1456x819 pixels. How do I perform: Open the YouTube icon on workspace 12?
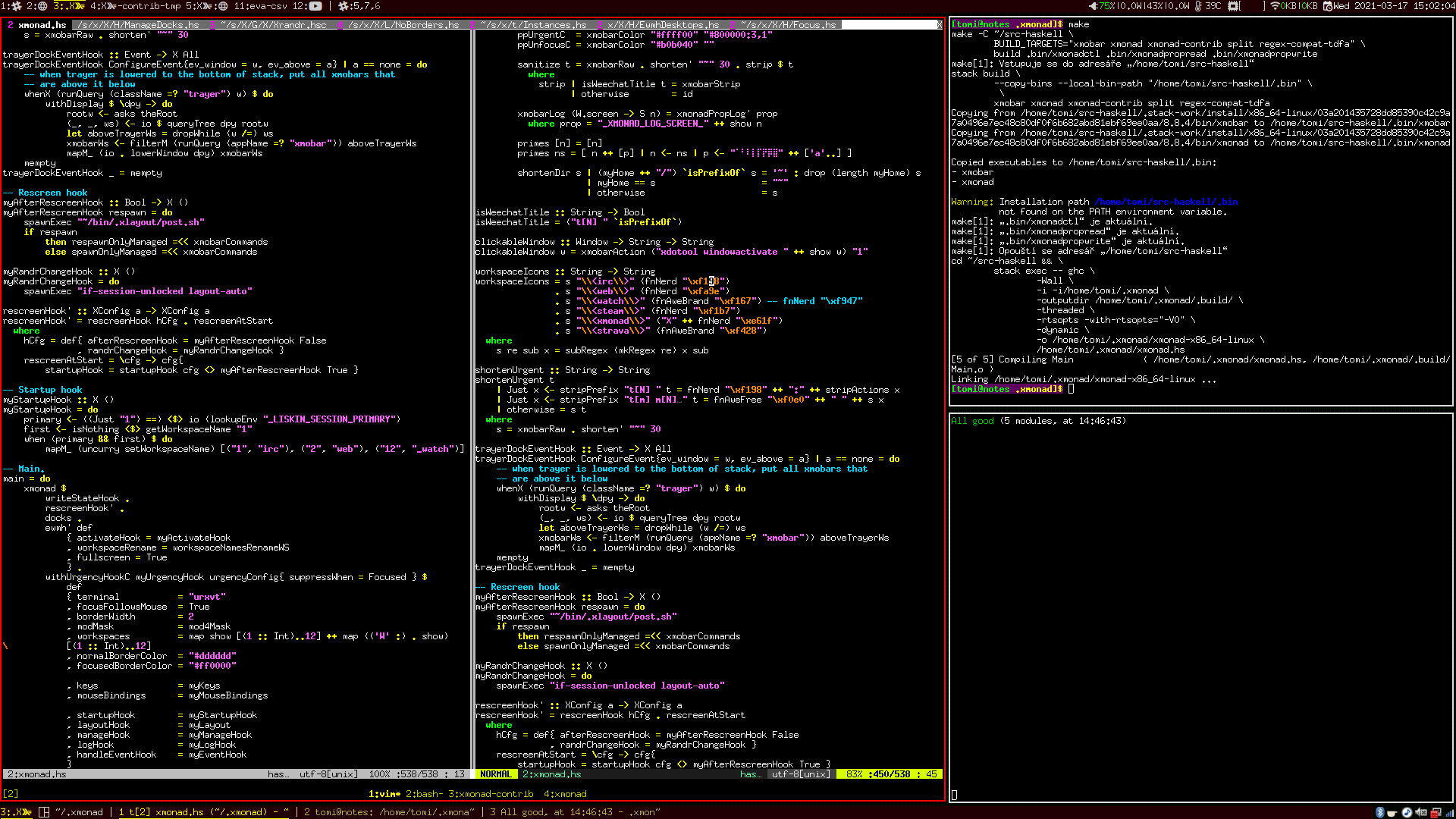[315, 7]
